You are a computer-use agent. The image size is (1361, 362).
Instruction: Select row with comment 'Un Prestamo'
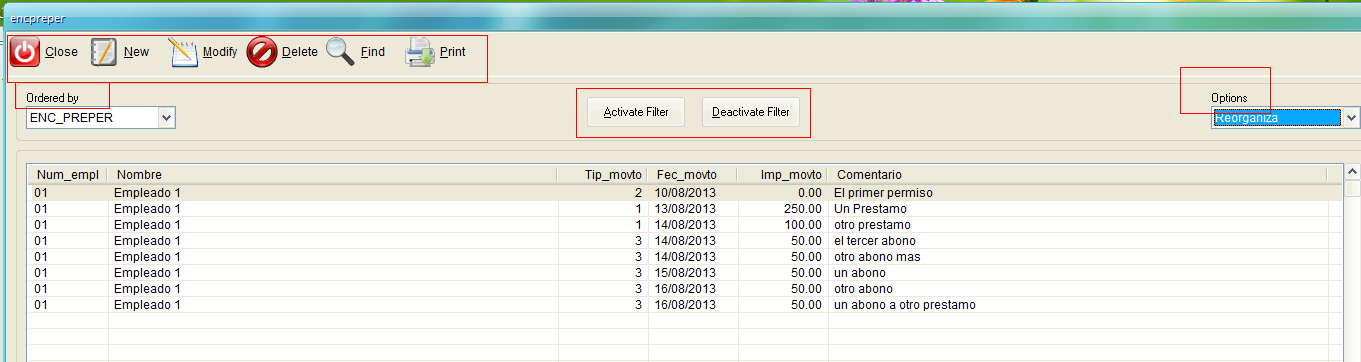pyautogui.click(x=684, y=208)
